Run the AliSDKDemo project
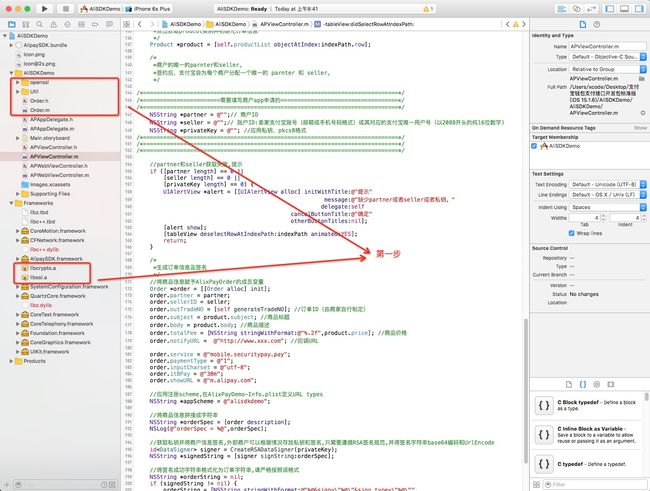The image size is (650, 491). (x=45, y=9)
